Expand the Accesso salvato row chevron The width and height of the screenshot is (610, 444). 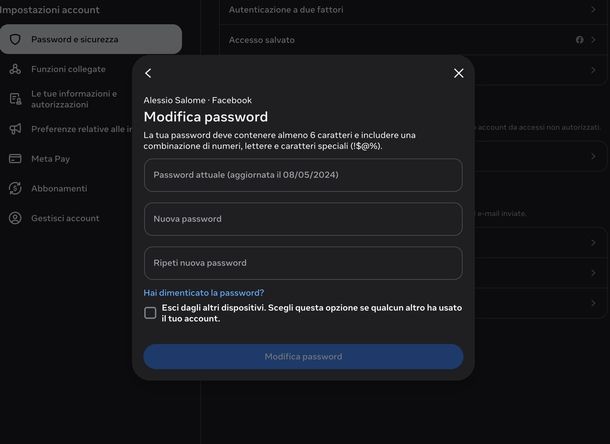point(593,40)
